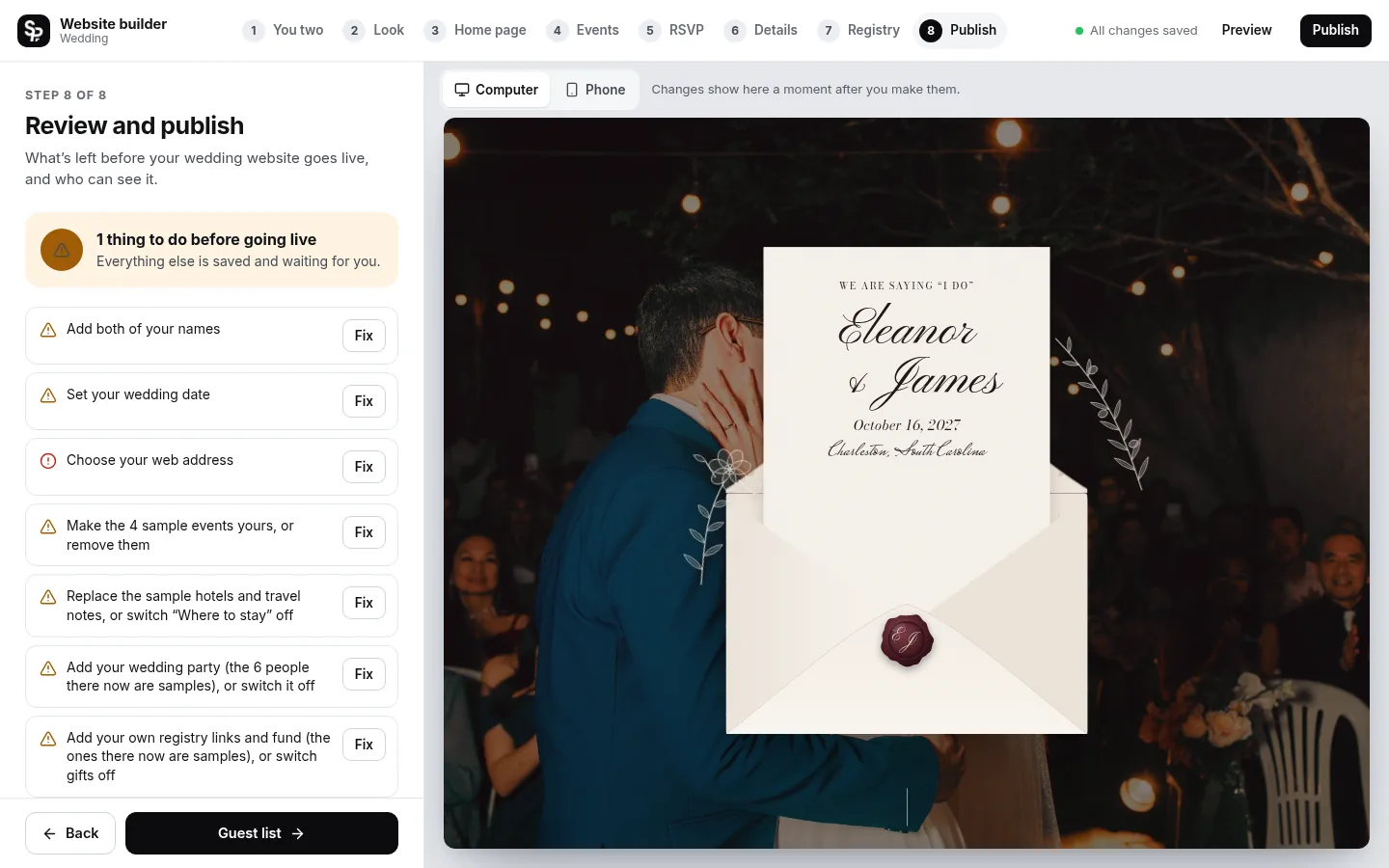This screenshot has height=868, width=1389.
Task: Click the green All changes saved status
Action: click(x=1136, y=31)
